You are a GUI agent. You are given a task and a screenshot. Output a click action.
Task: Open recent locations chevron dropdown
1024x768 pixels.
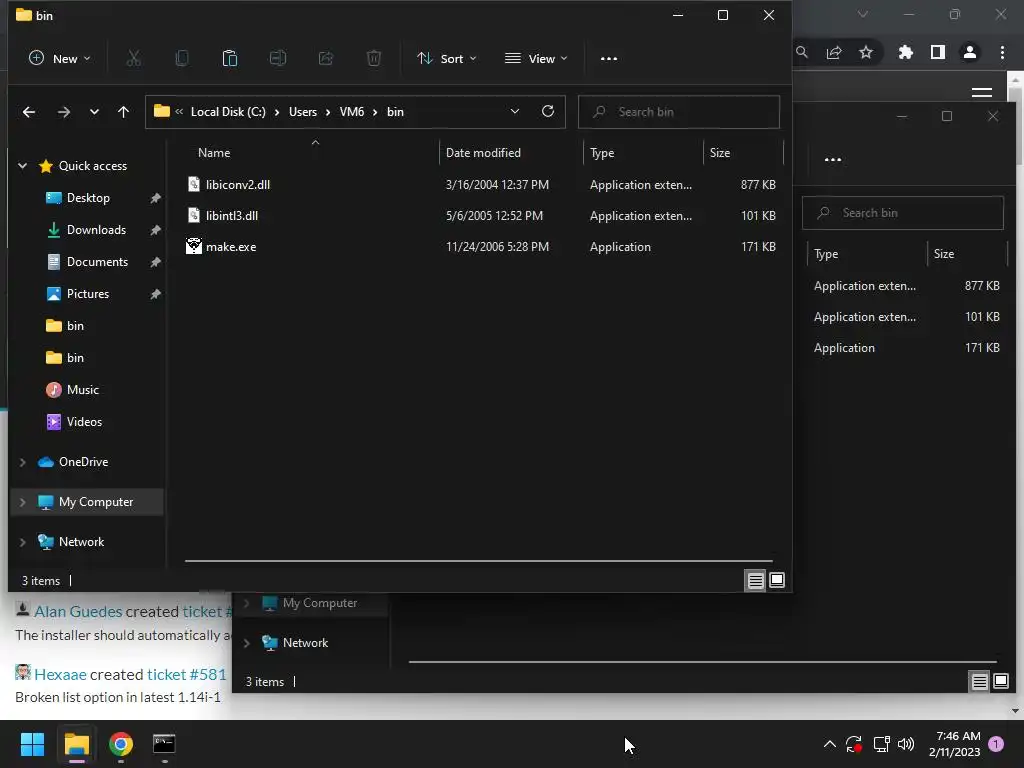coord(94,112)
